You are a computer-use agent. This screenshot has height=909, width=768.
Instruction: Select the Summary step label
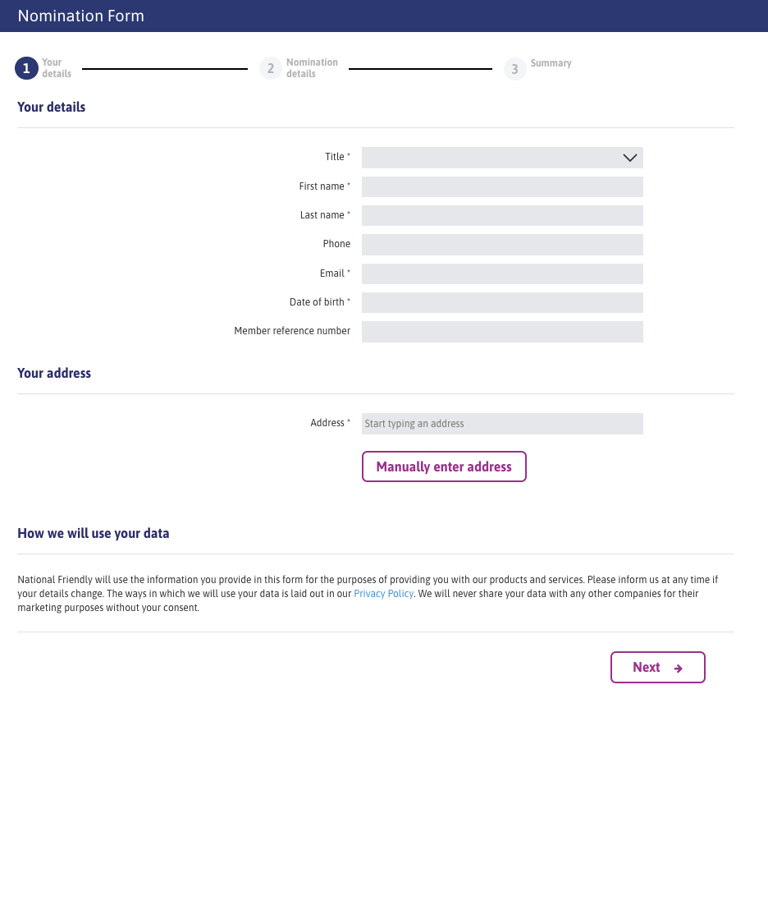click(x=551, y=63)
